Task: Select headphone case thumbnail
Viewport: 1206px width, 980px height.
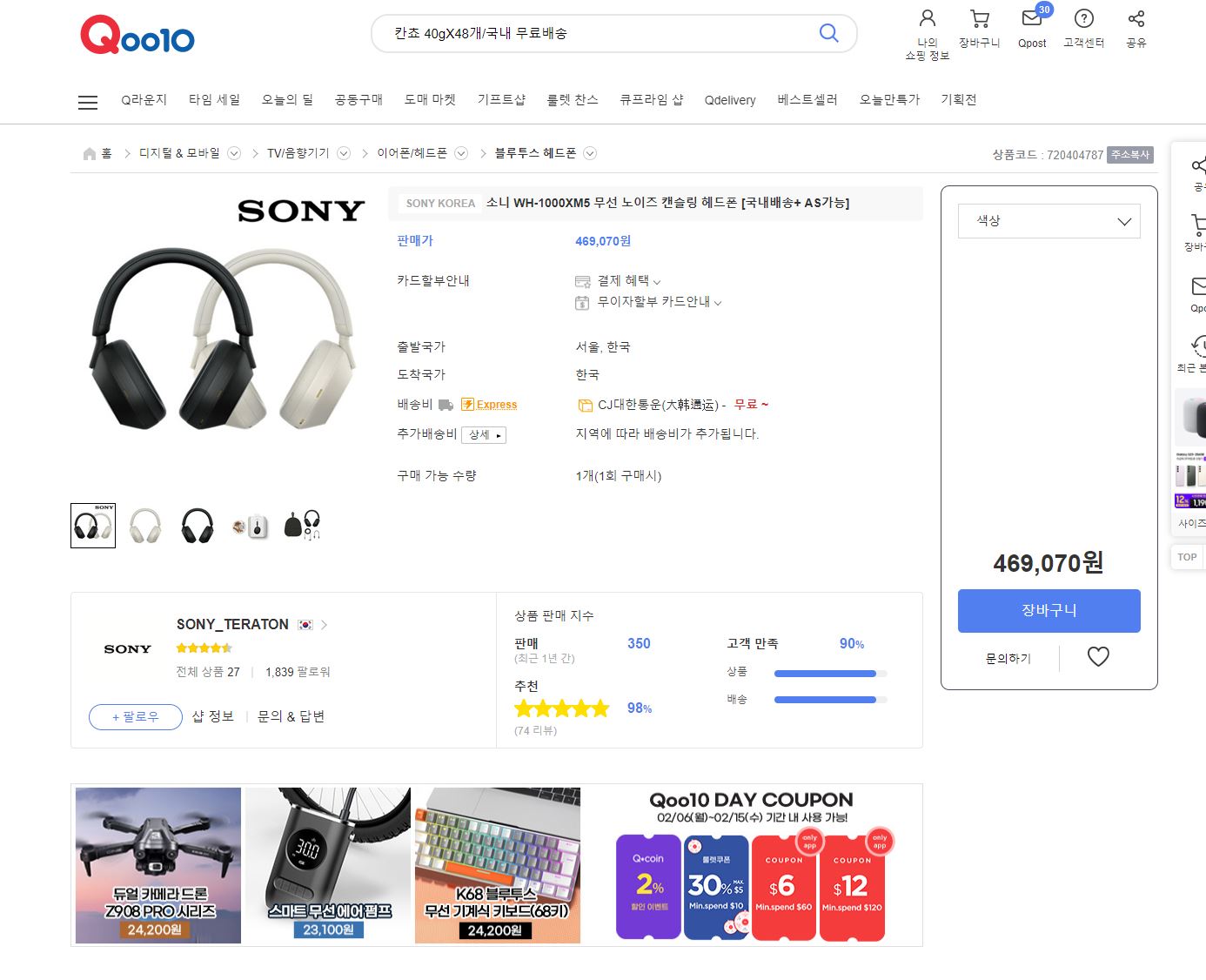Action: 250,526
